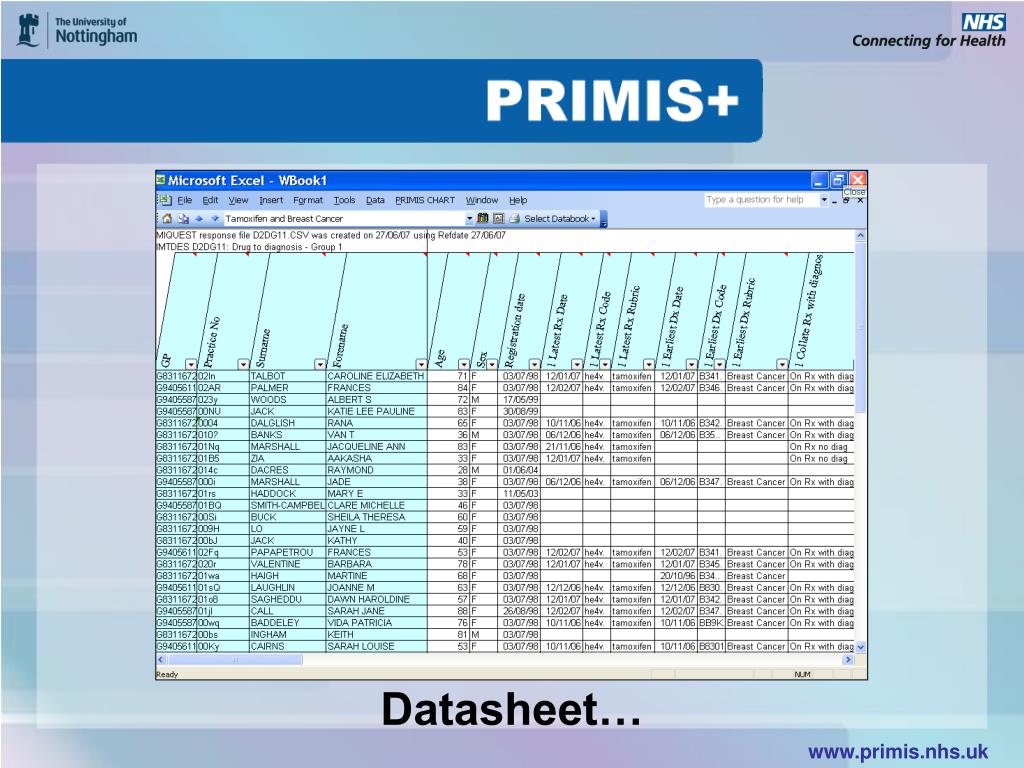This screenshot has width=1024, height=768.
Task: Open the Latest Rx Rubric filter dropdown
Action: [x=648, y=364]
